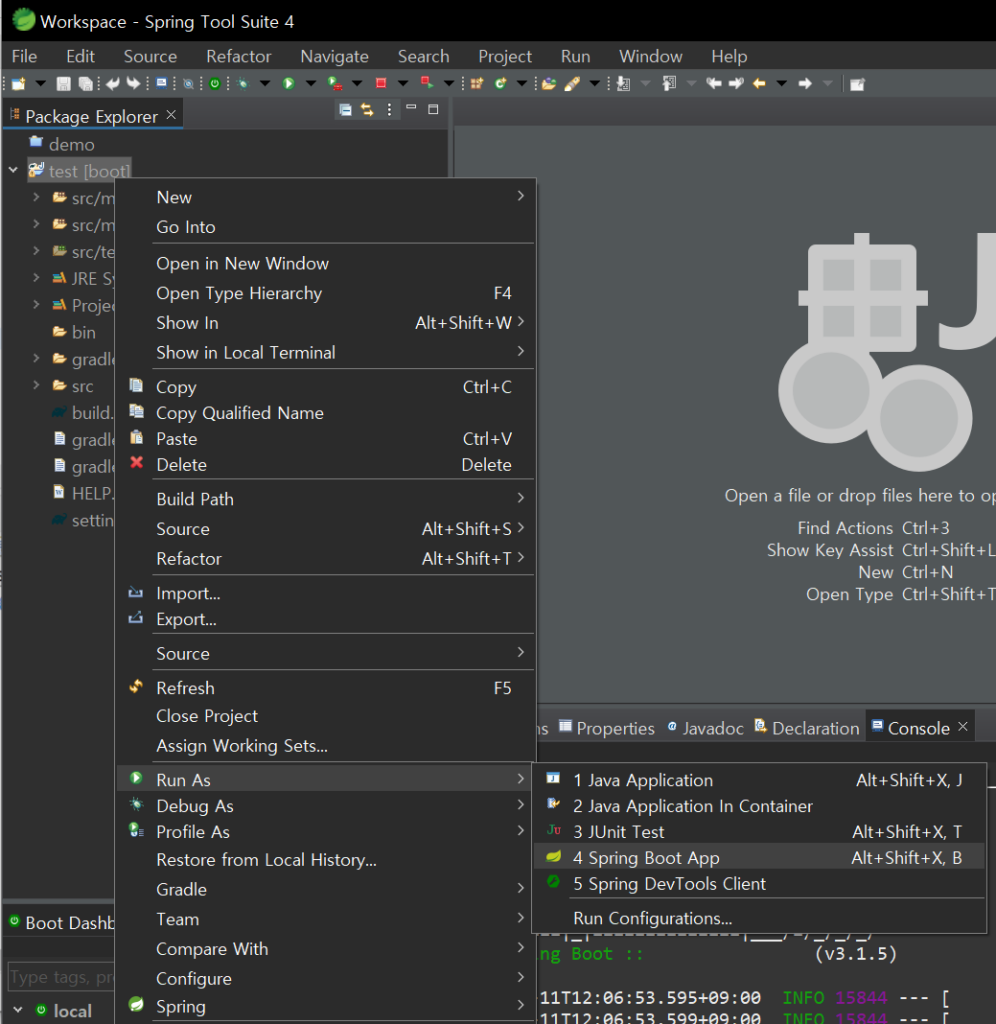Click Collapse All in Package Explorer
The image size is (996, 1024).
[x=346, y=110]
